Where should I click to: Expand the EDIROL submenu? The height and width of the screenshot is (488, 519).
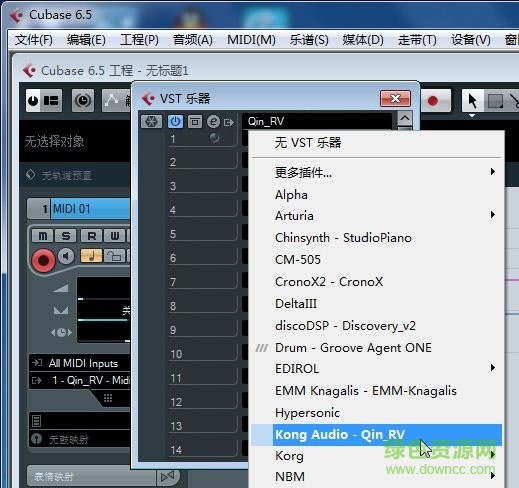click(x=376, y=369)
